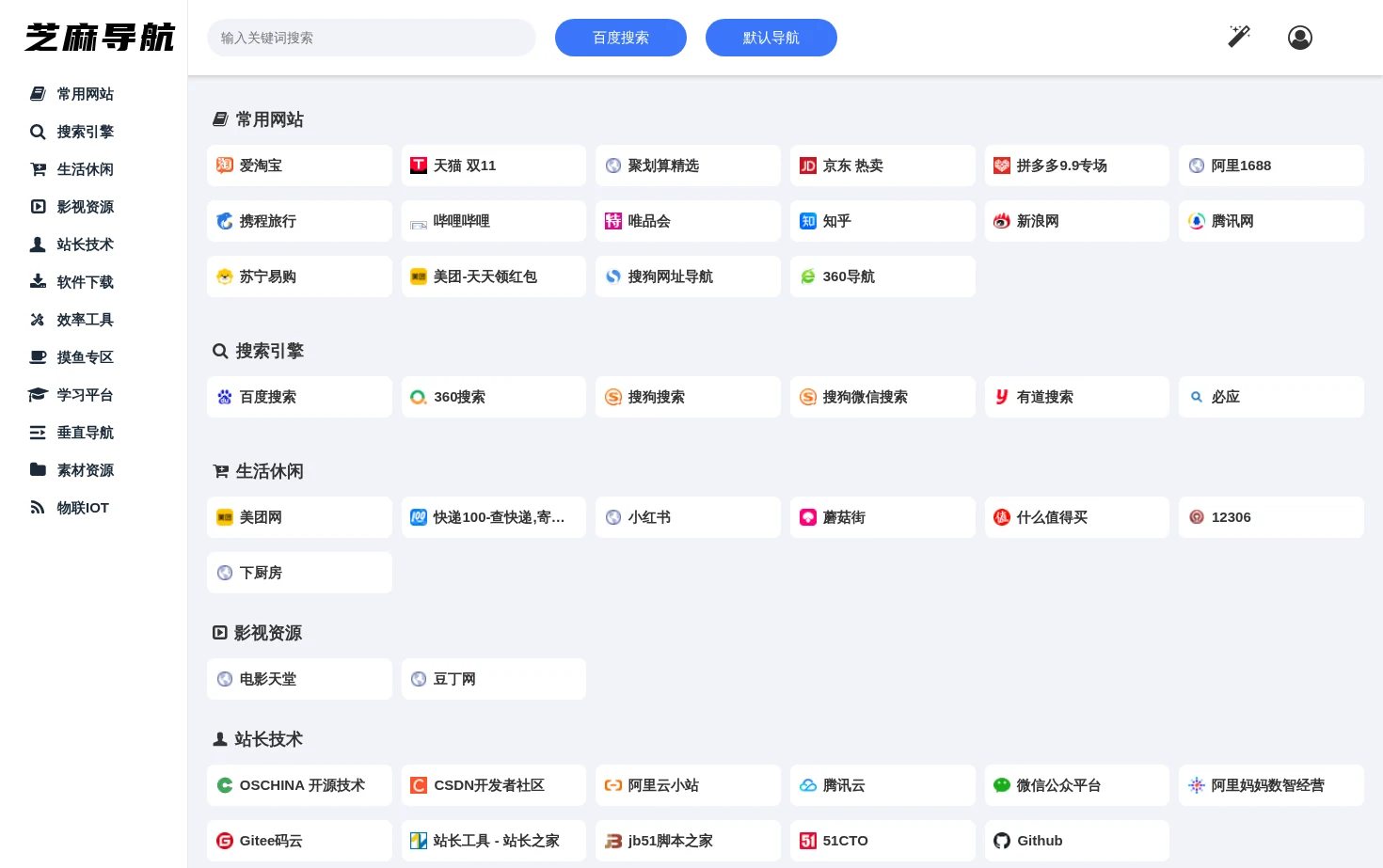Open the 电影天堂 link
This screenshot has width=1383, height=868.
point(299,679)
